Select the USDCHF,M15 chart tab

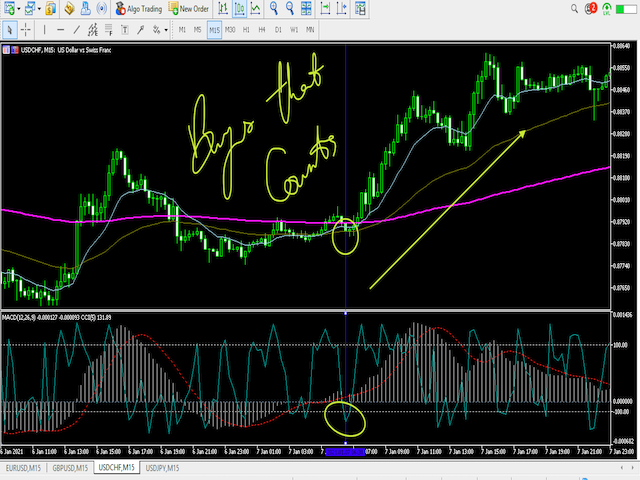pyautogui.click(x=116, y=468)
